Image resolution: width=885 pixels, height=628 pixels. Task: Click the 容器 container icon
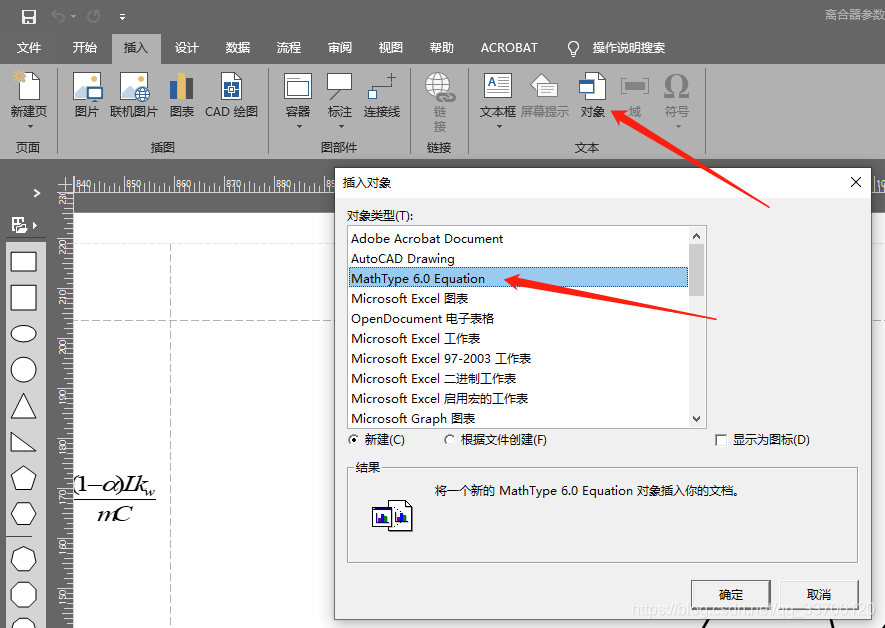point(298,86)
